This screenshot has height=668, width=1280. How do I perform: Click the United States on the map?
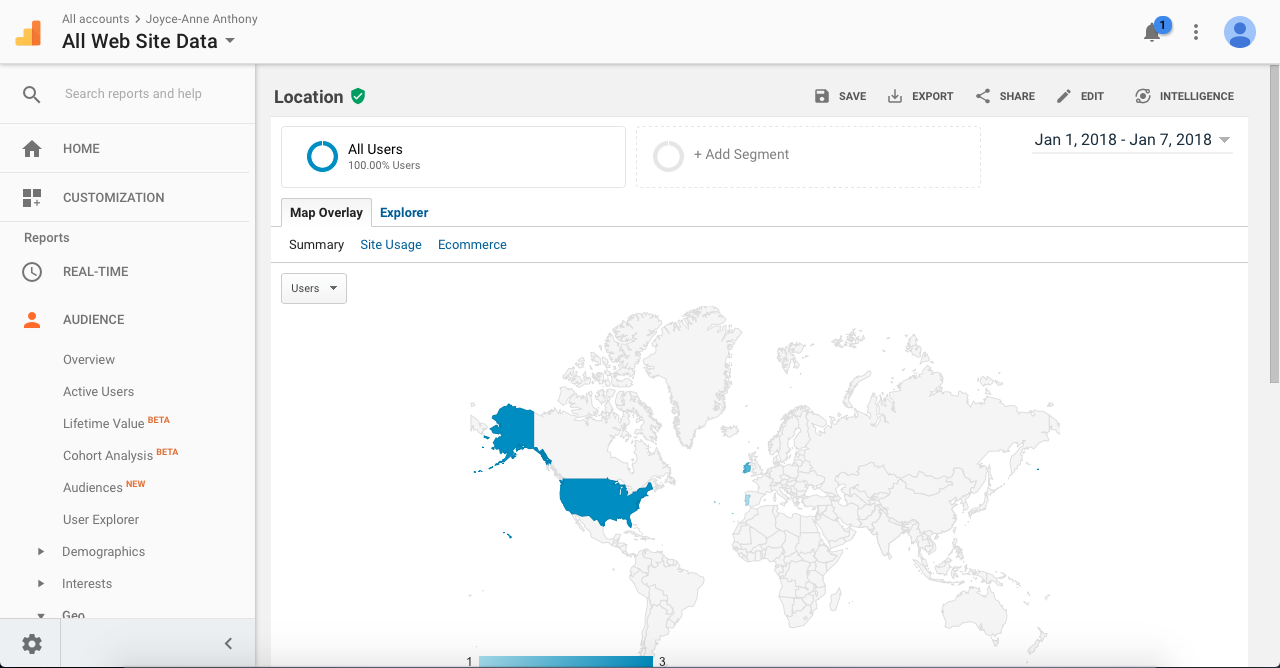[x=603, y=502]
